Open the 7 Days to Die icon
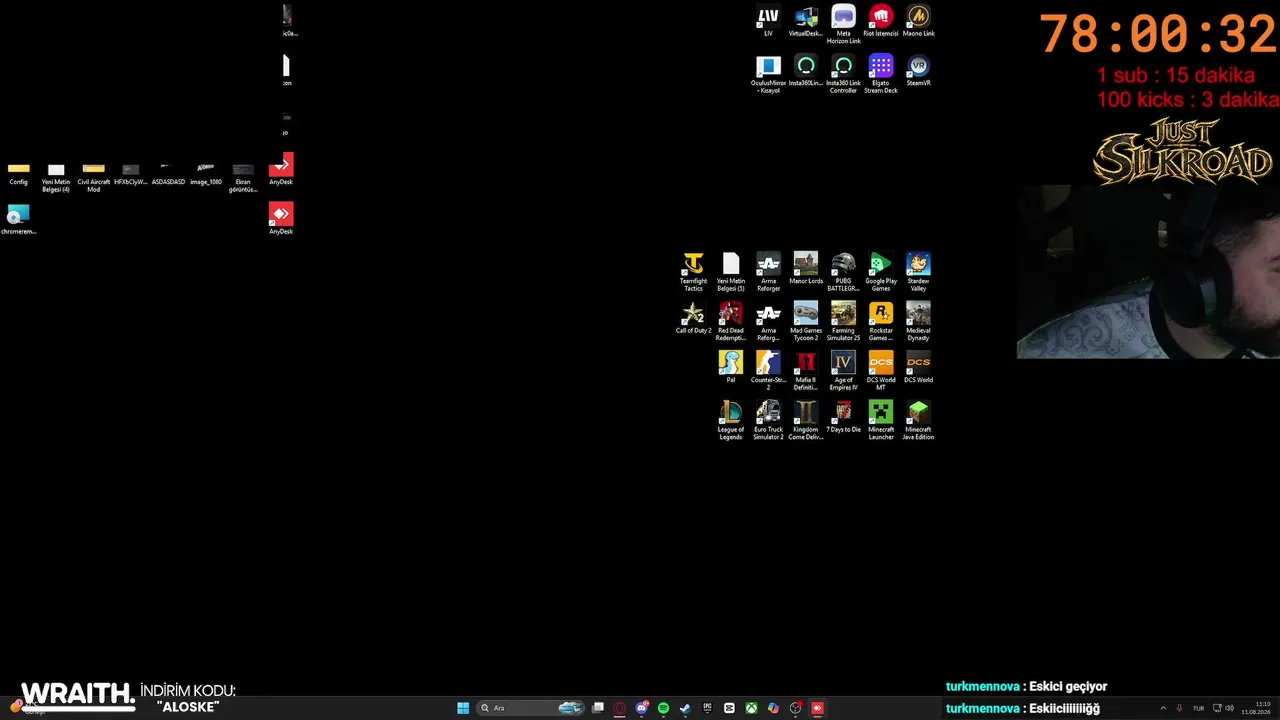The image size is (1280, 720). [x=843, y=417]
